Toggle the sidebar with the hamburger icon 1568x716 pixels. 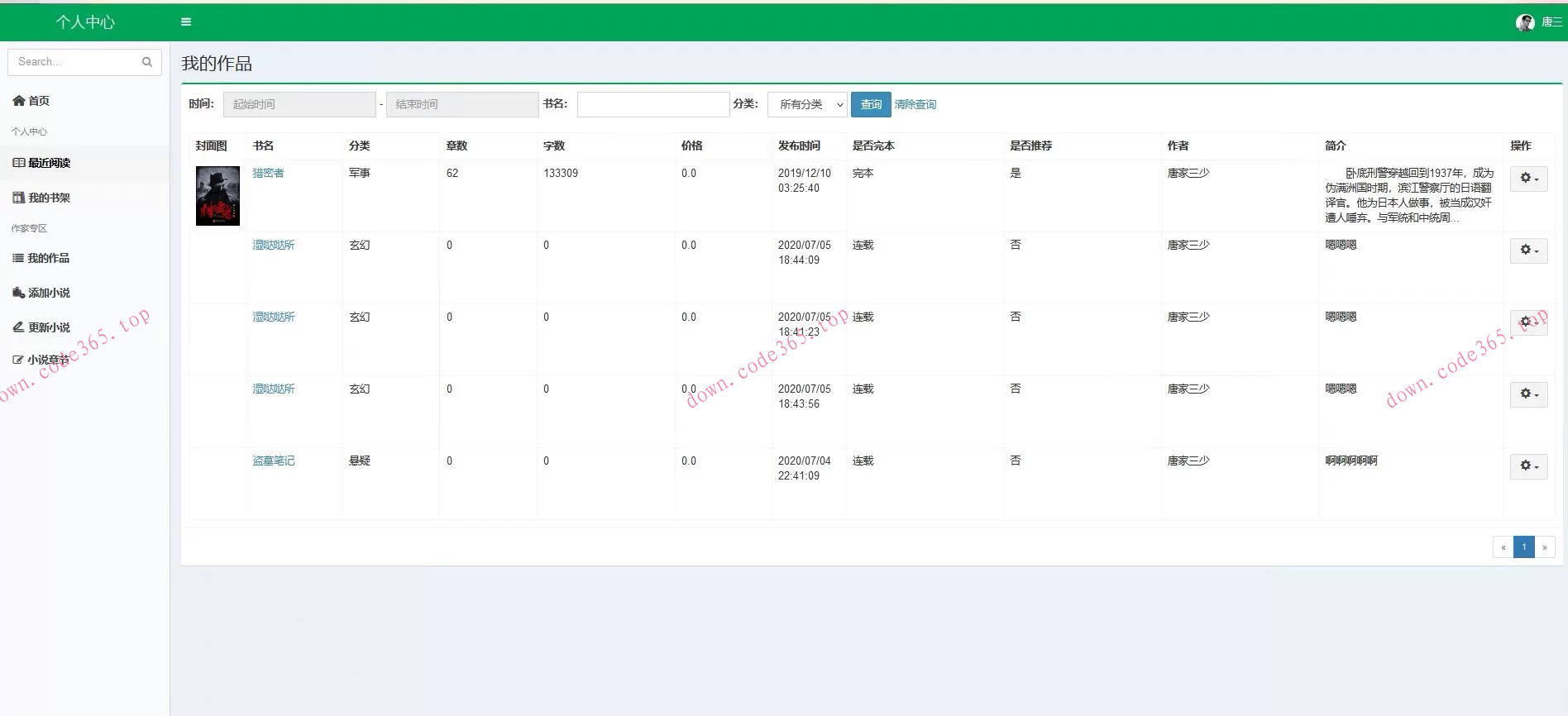[186, 22]
